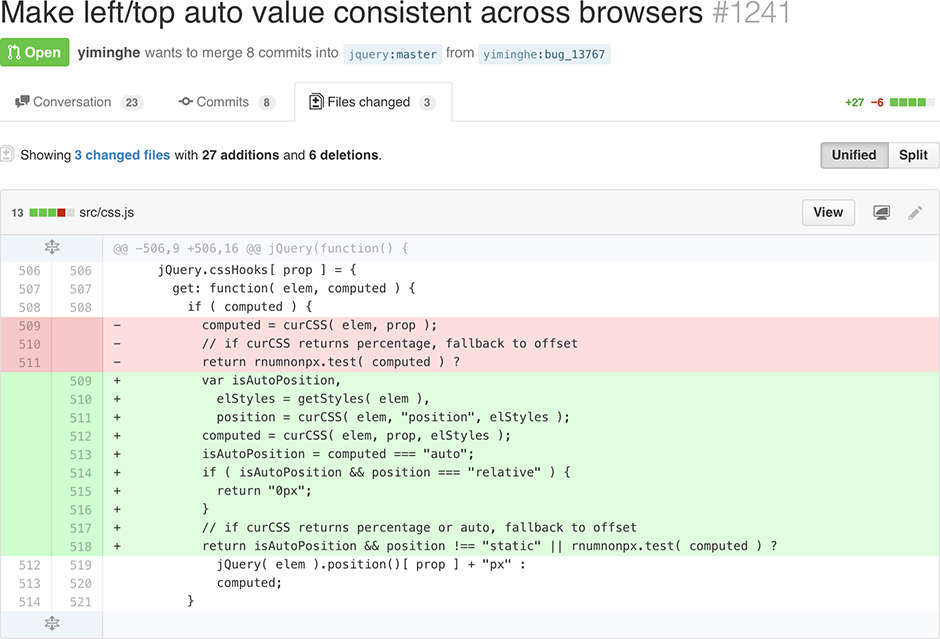
Task: Click the Open pull request status badge
Action: pyautogui.click(x=35, y=52)
